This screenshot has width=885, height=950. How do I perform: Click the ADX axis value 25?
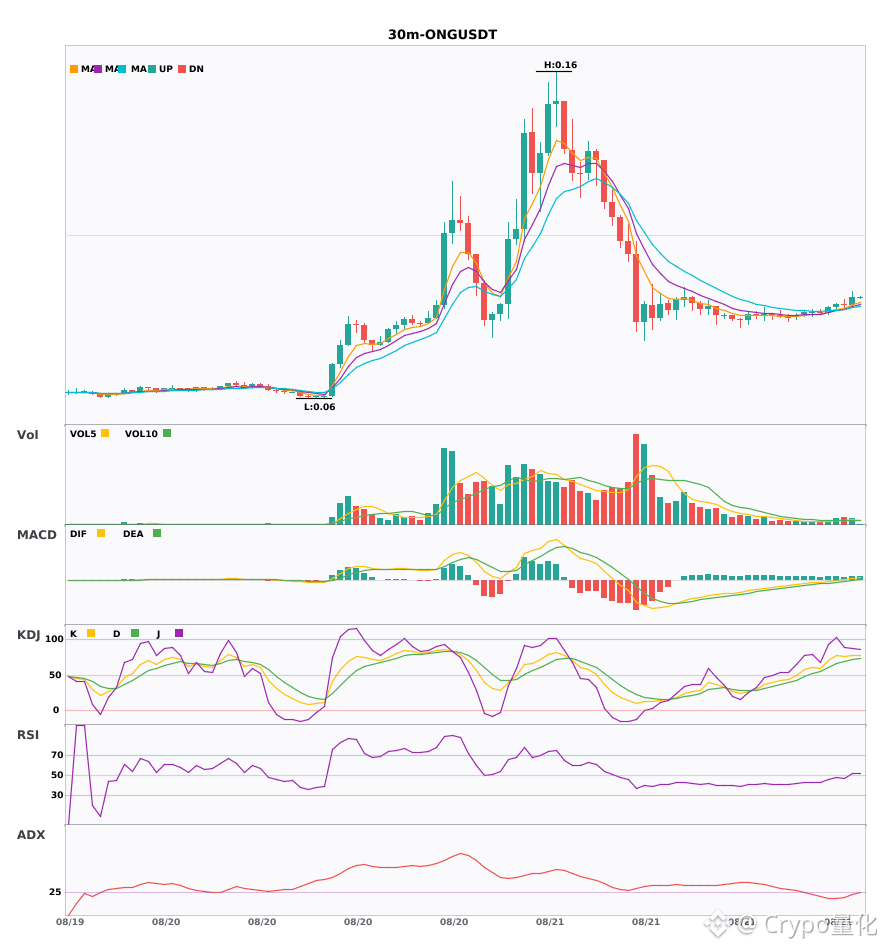click(x=55, y=892)
